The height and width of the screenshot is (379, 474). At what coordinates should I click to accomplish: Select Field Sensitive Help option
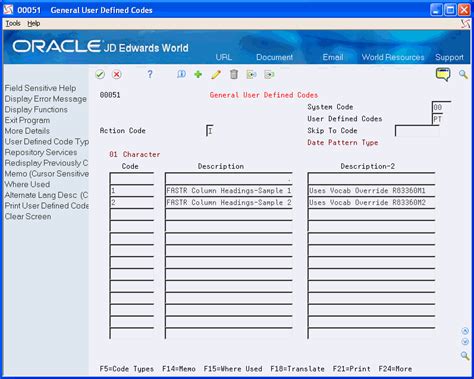[x=40, y=88]
